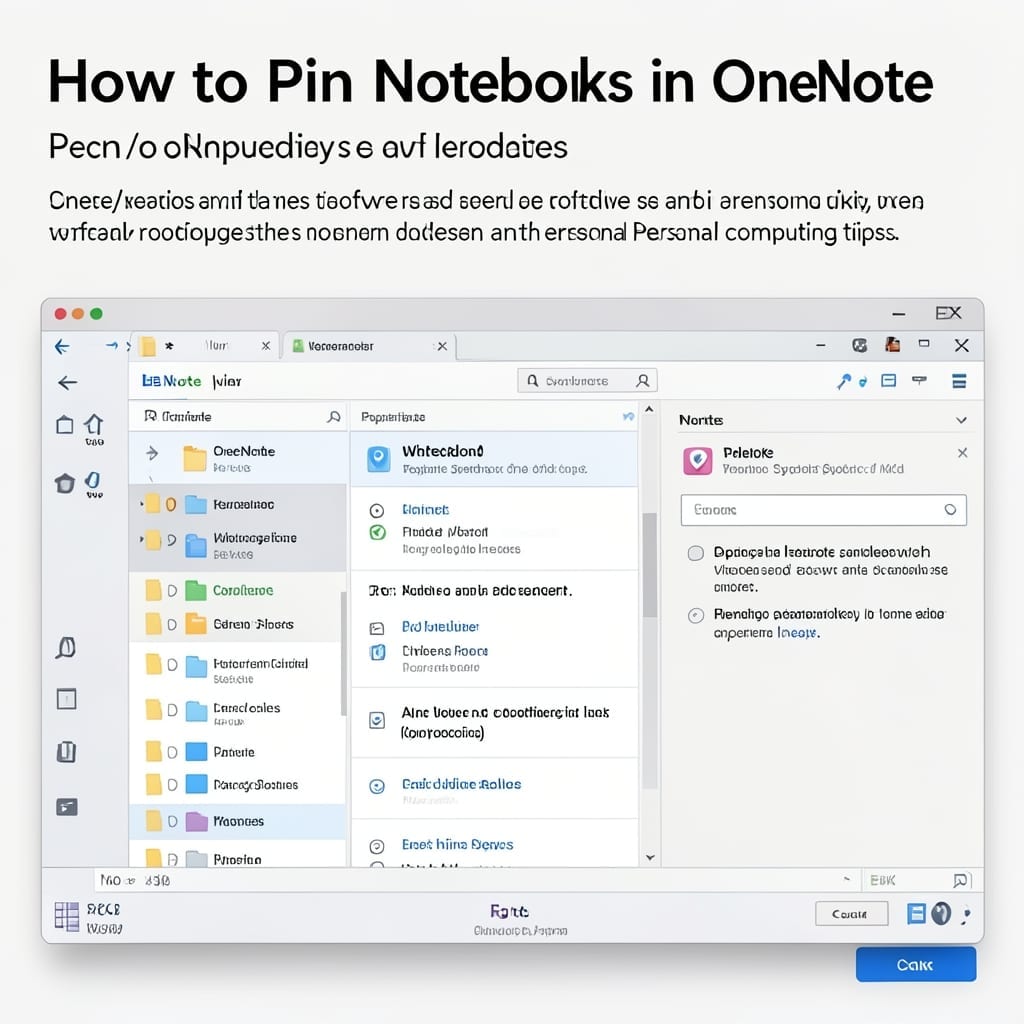The height and width of the screenshot is (1024, 1024).
Task: Select the Paroegcfloories notebook row
Action: [x=236, y=785]
